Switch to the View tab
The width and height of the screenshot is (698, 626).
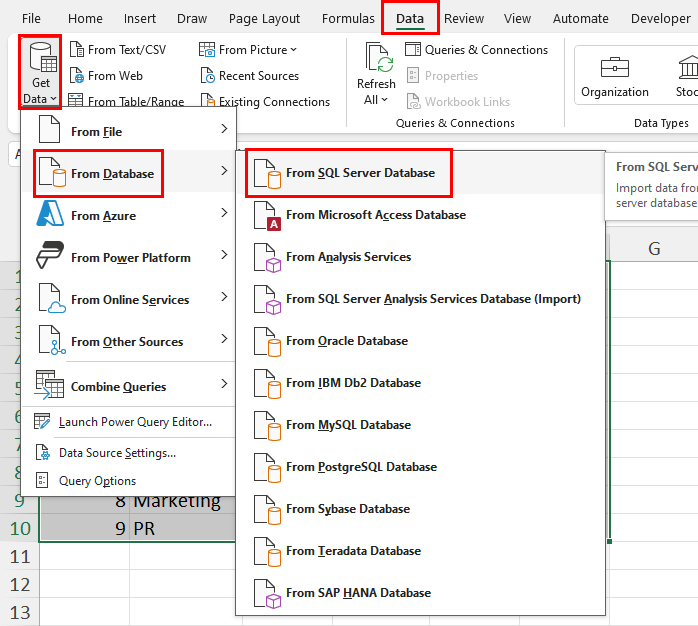[x=517, y=18]
